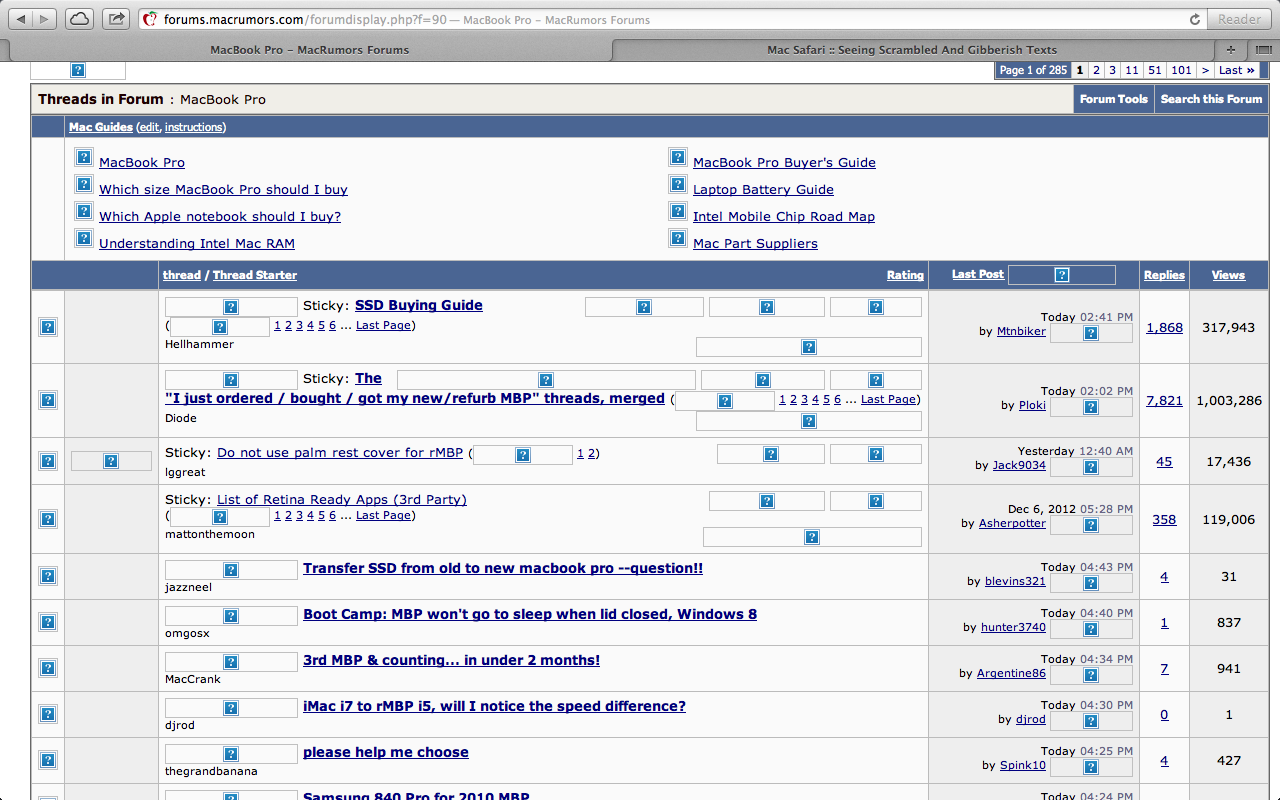
Task: Open the Page 1 of 285 selector
Action: pyautogui.click(x=1033, y=70)
